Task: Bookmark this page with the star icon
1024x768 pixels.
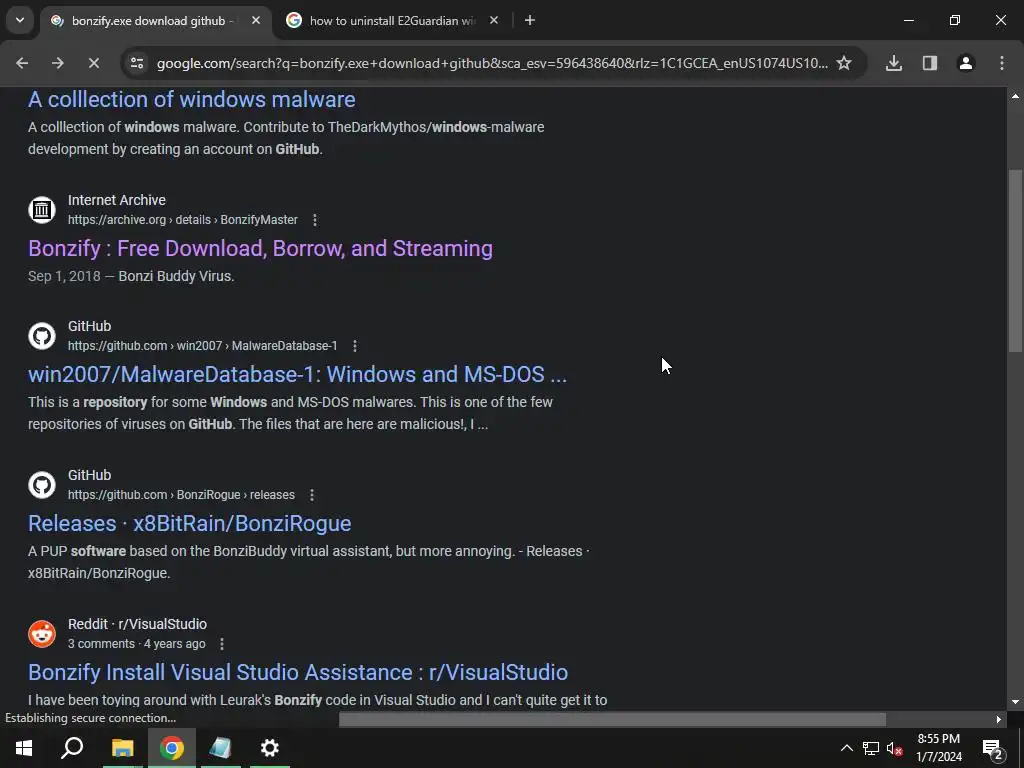Action: [x=844, y=63]
